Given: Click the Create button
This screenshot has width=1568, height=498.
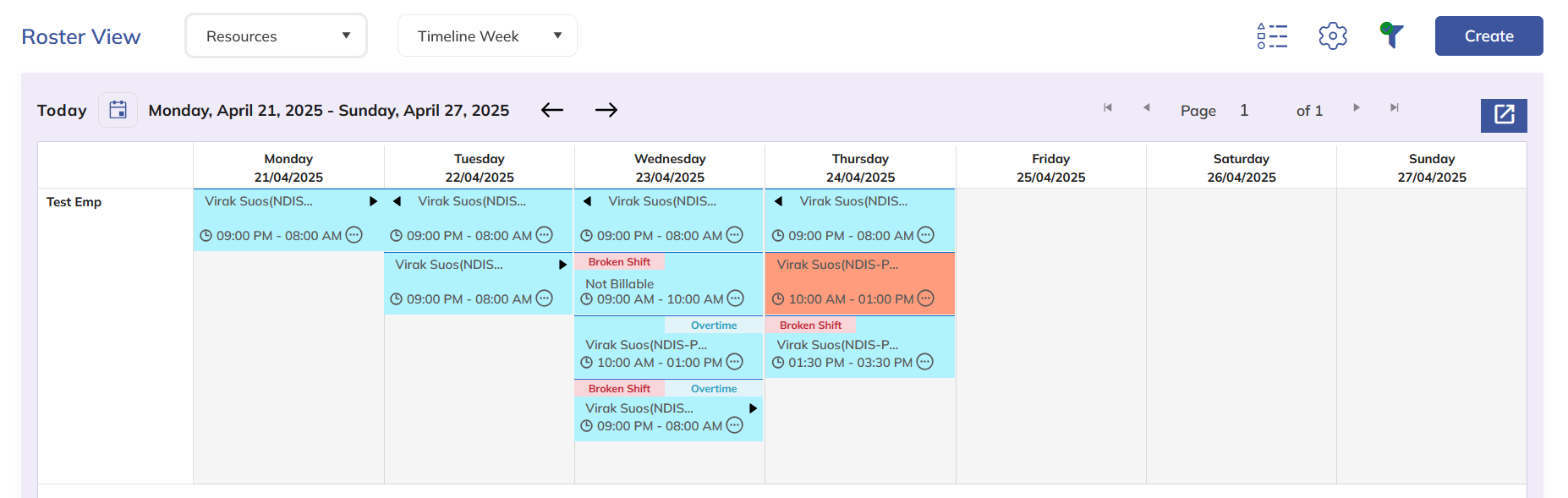Looking at the screenshot, I should click(1489, 36).
